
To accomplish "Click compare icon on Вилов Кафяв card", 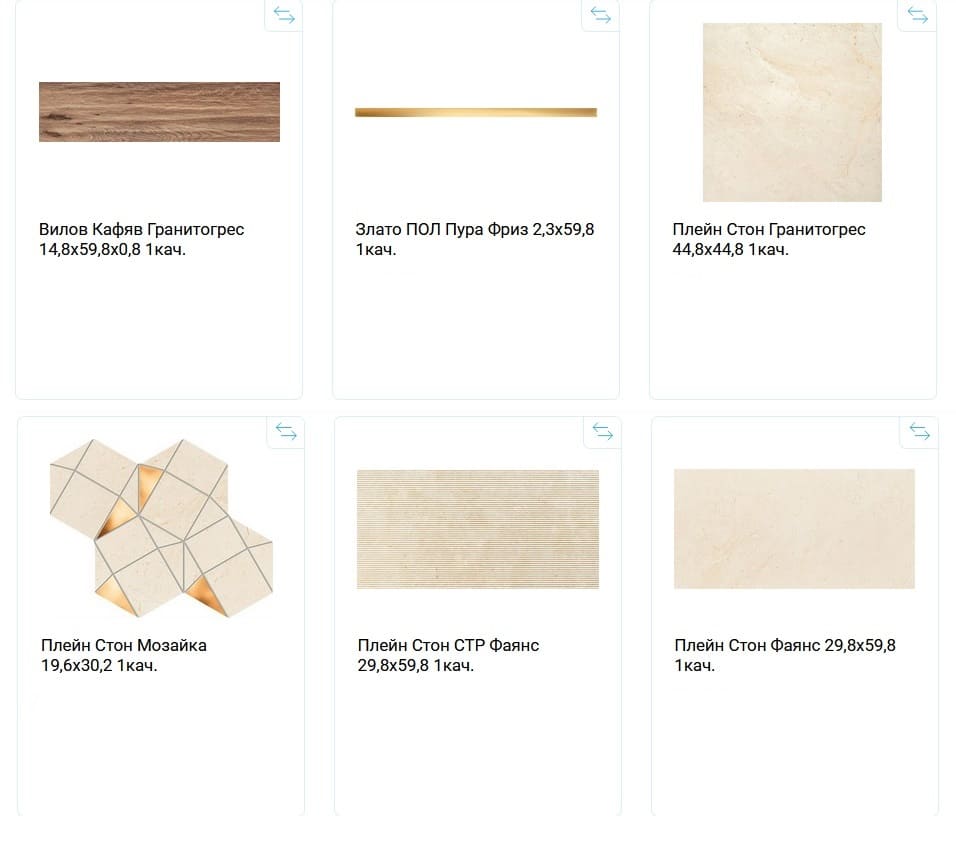I will point(284,15).
